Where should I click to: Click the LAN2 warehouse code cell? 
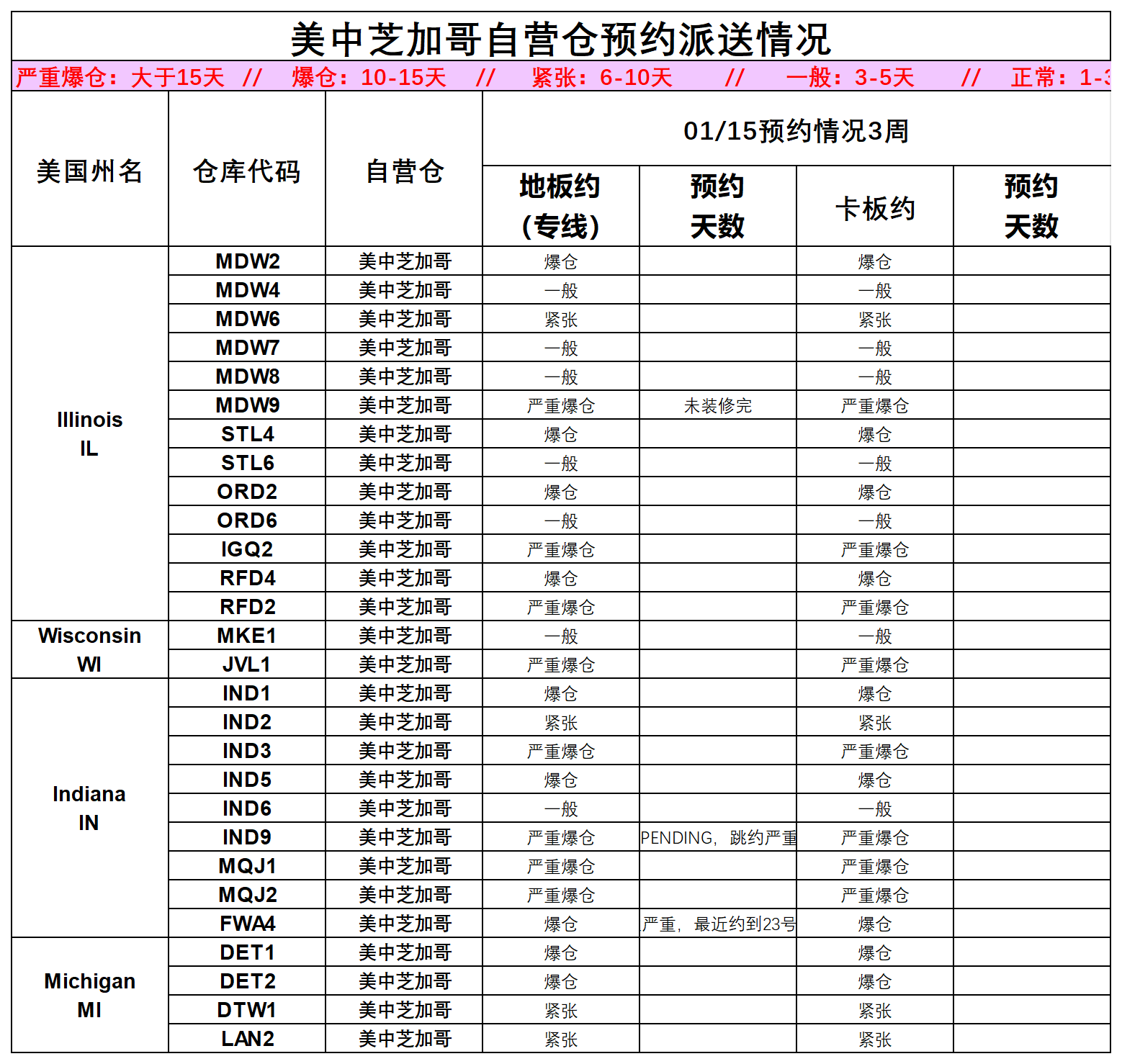[246, 1039]
